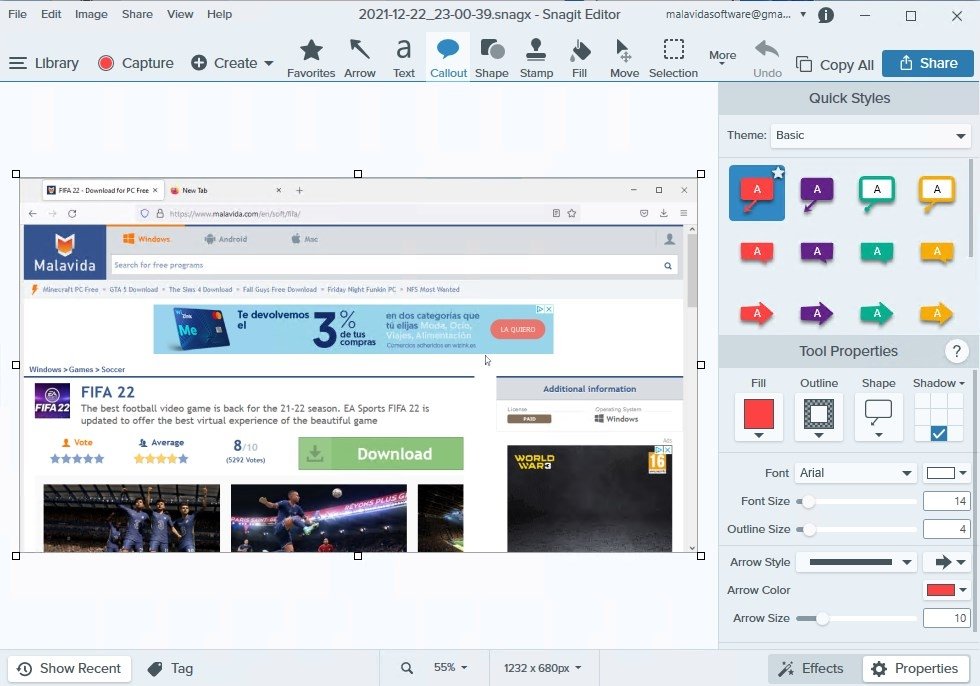
Task: Toggle the Show Recent tray
Action: click(x=69, y=669)
